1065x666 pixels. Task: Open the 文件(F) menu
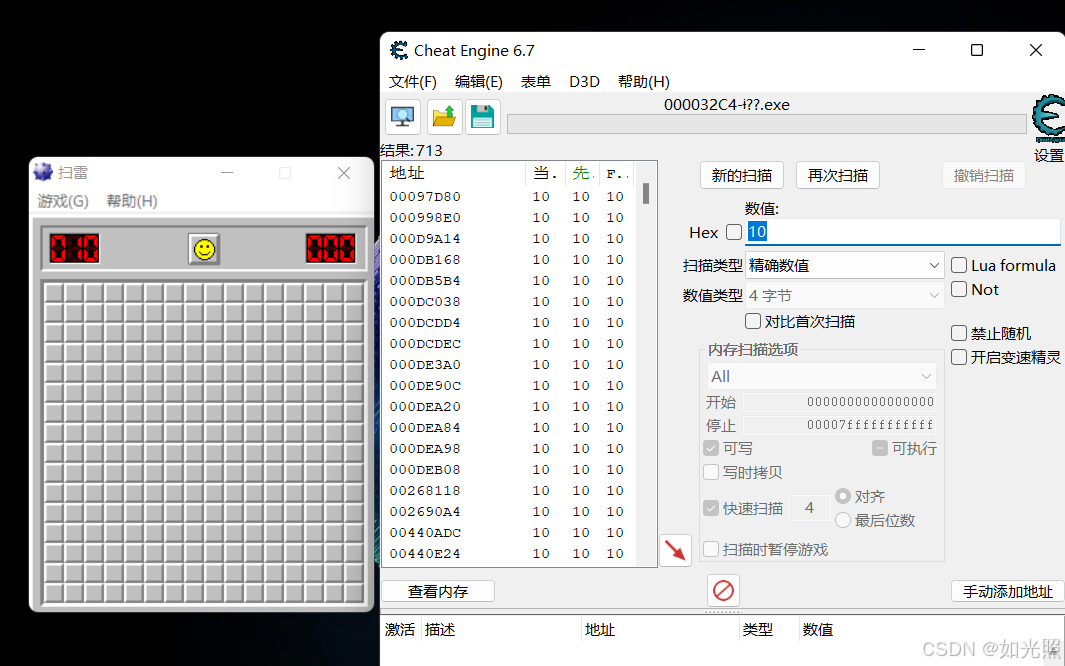[412, 81]
